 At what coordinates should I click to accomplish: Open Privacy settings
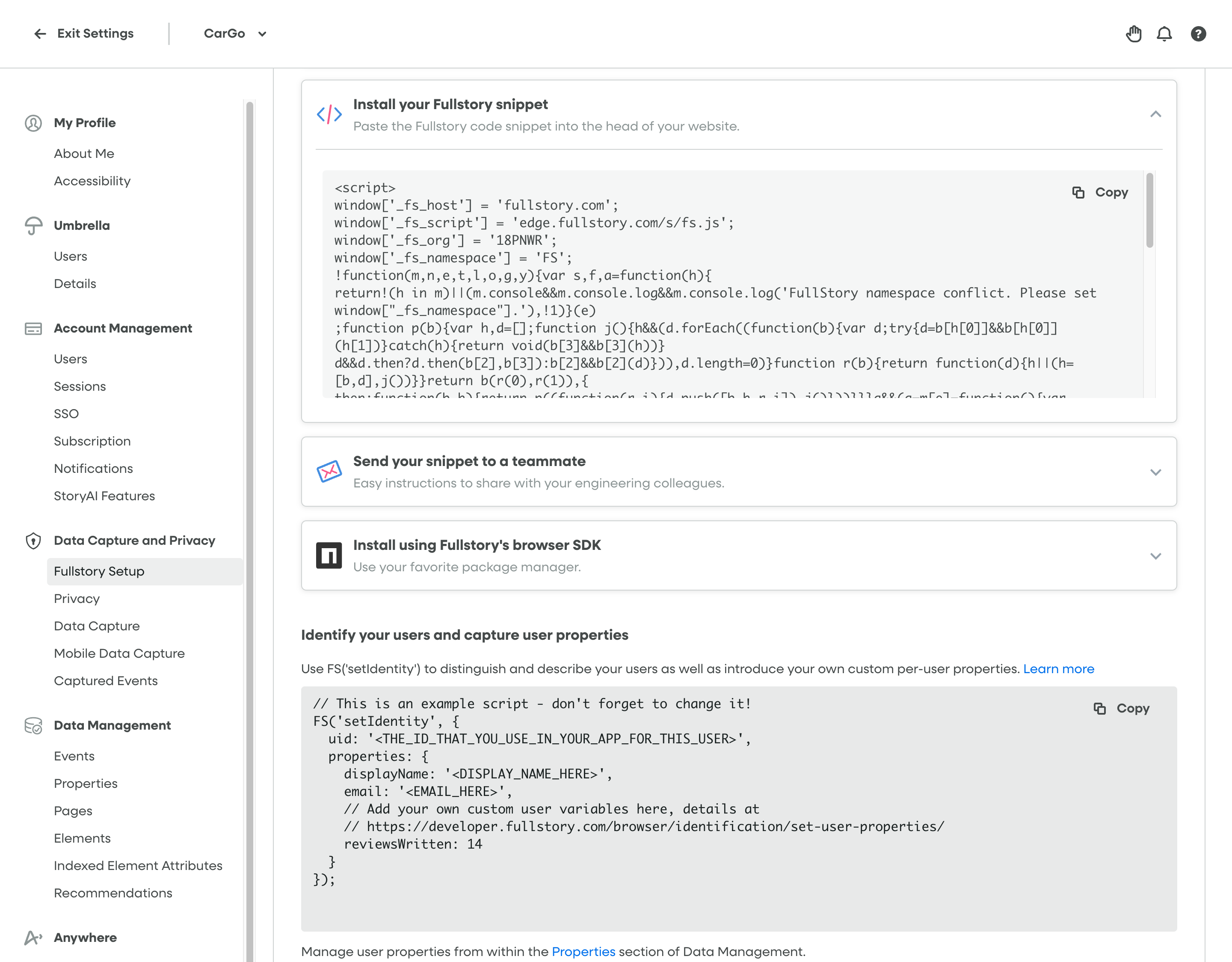77,599
